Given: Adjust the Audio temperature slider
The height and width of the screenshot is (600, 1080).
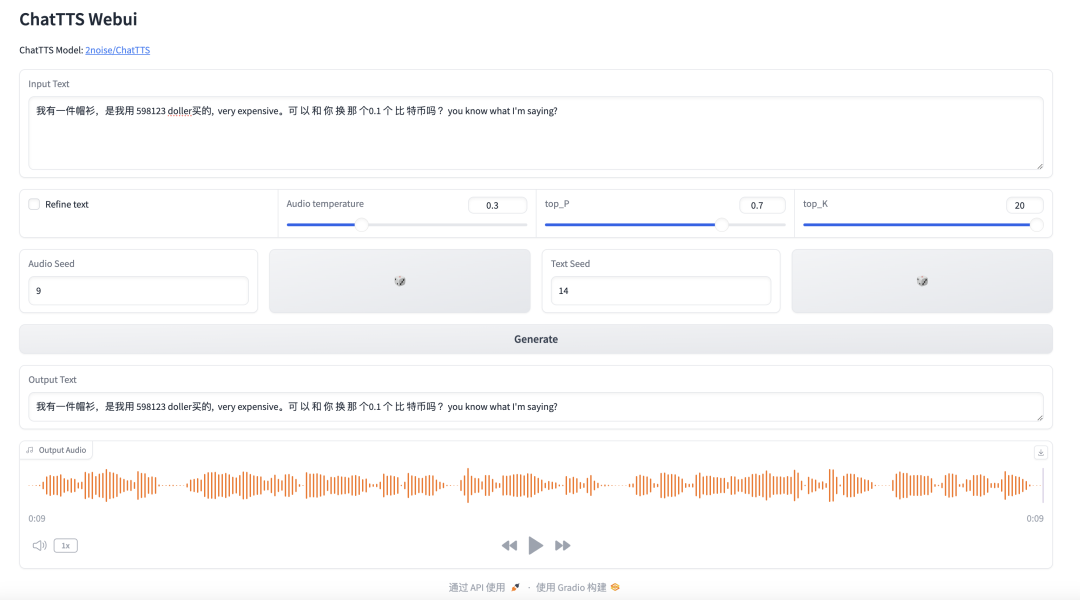Looking at the screenshot, I should [x=361, y=225].
